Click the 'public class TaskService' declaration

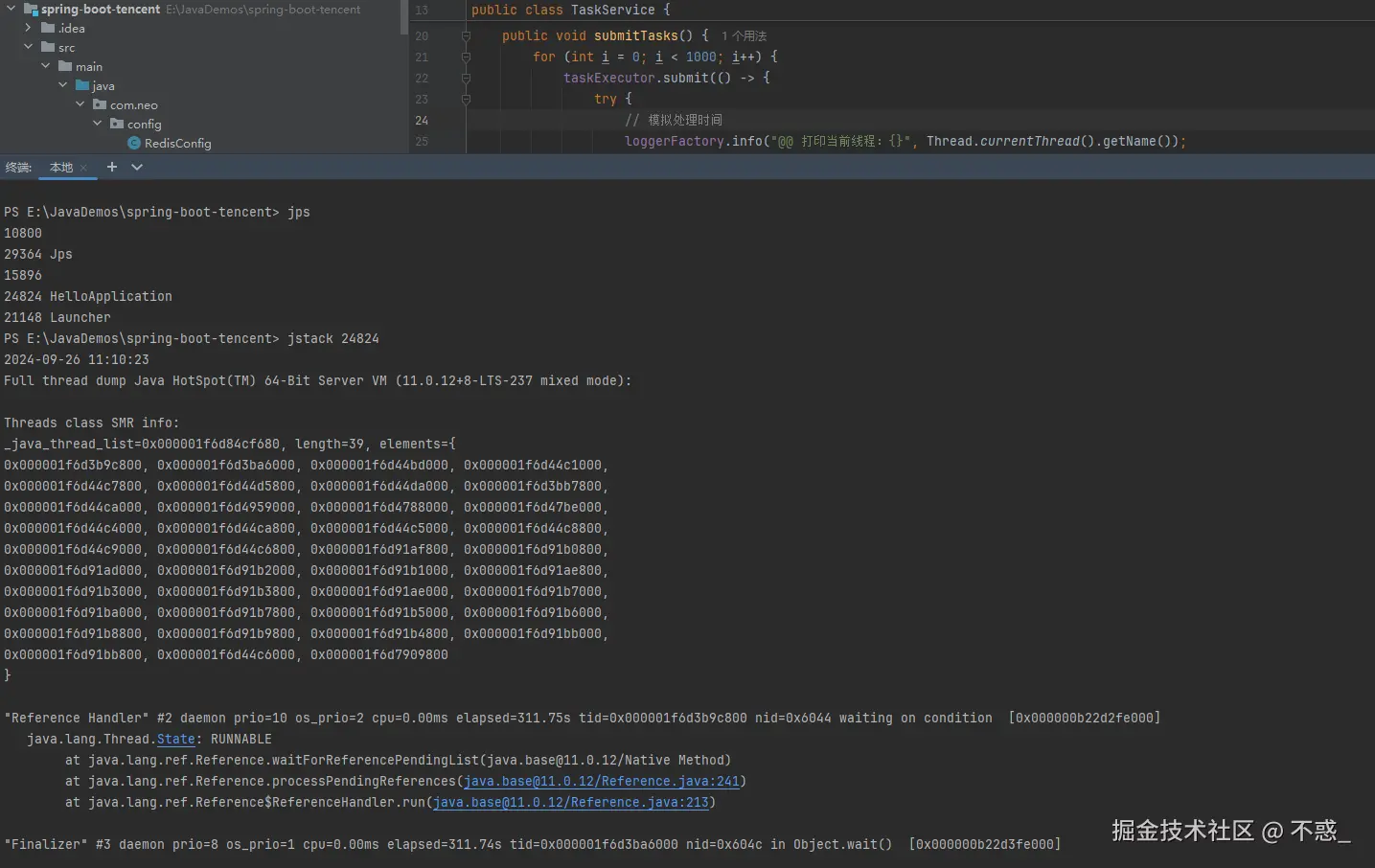point(571,10)
